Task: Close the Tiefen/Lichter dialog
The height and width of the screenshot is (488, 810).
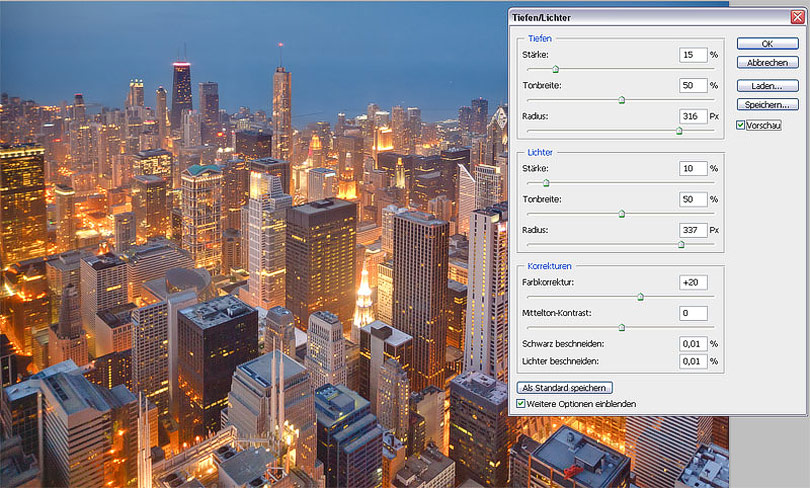Action: [x=798, y=17]
